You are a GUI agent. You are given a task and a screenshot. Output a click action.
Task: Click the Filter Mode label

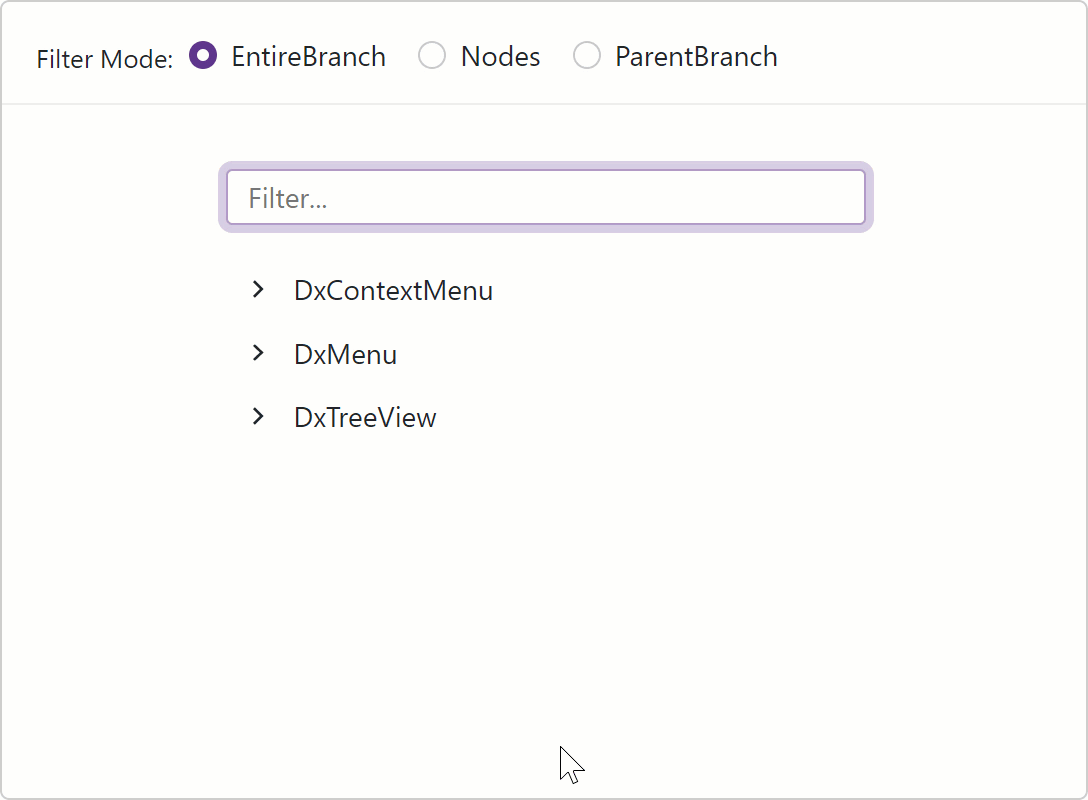[103, 59]
